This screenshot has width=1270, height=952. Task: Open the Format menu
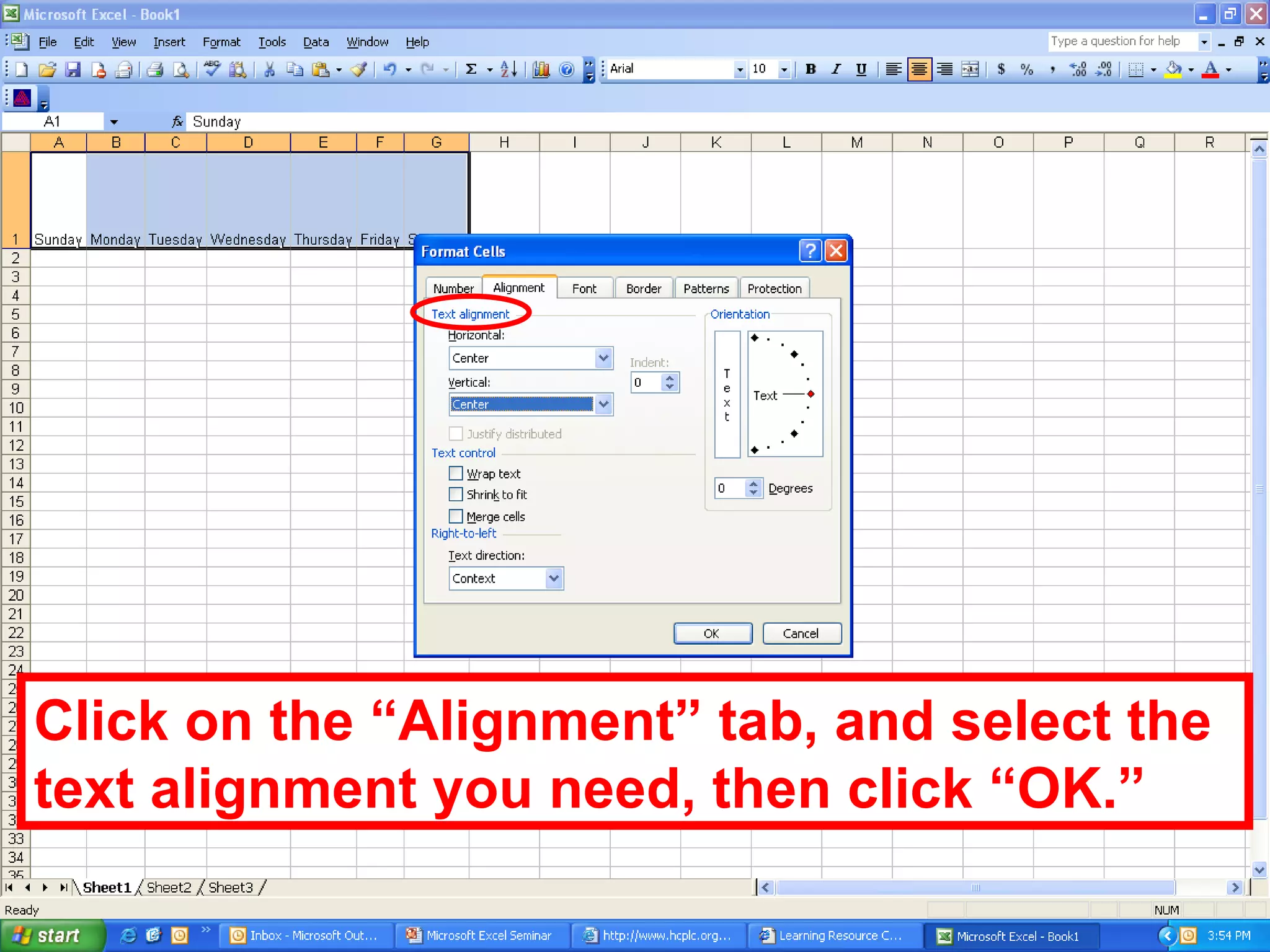pos(221,42)
